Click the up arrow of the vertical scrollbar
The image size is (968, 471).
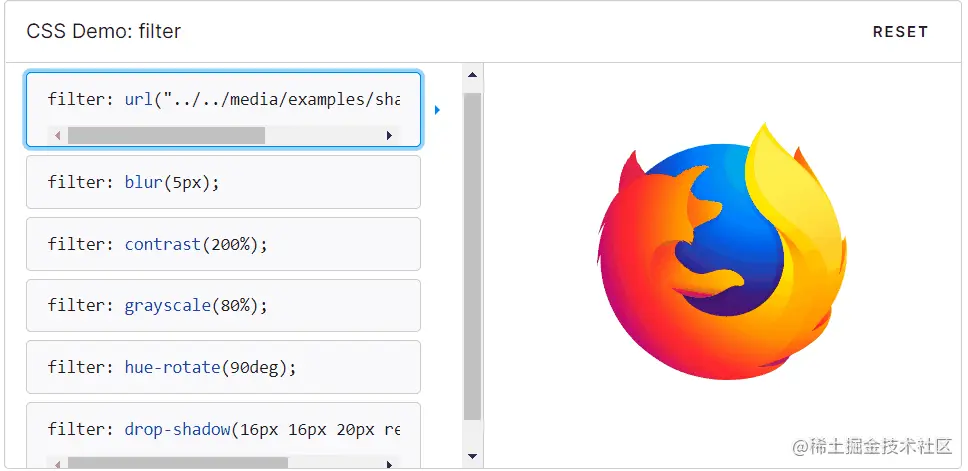tap(472, 75)
